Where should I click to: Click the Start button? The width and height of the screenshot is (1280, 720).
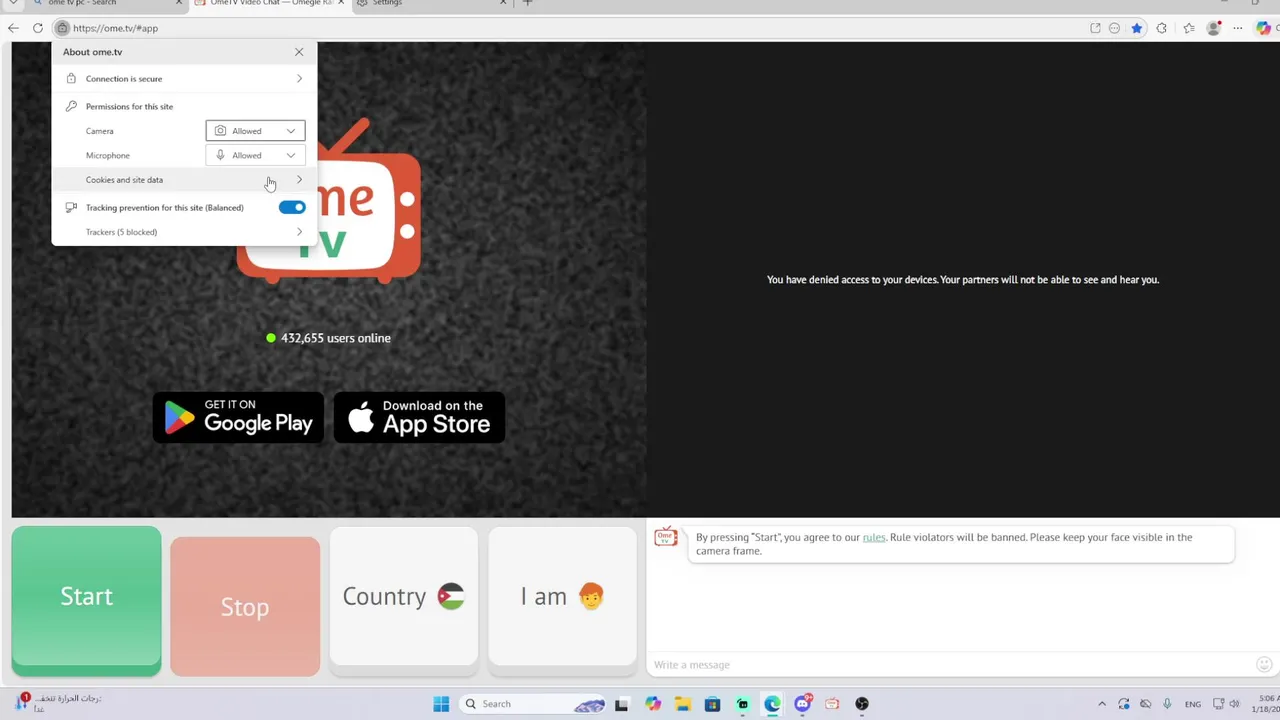point(86,600)
